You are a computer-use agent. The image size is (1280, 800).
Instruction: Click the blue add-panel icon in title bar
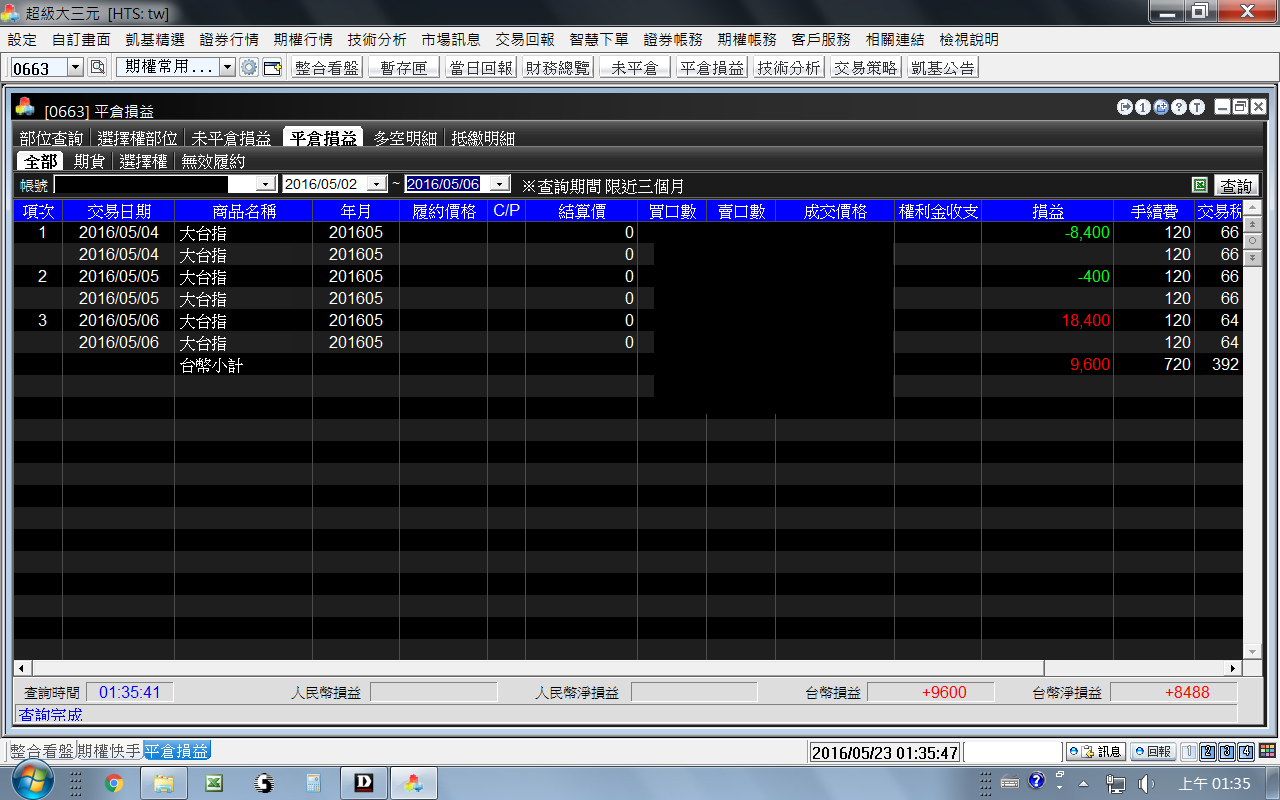[1161, 107]
